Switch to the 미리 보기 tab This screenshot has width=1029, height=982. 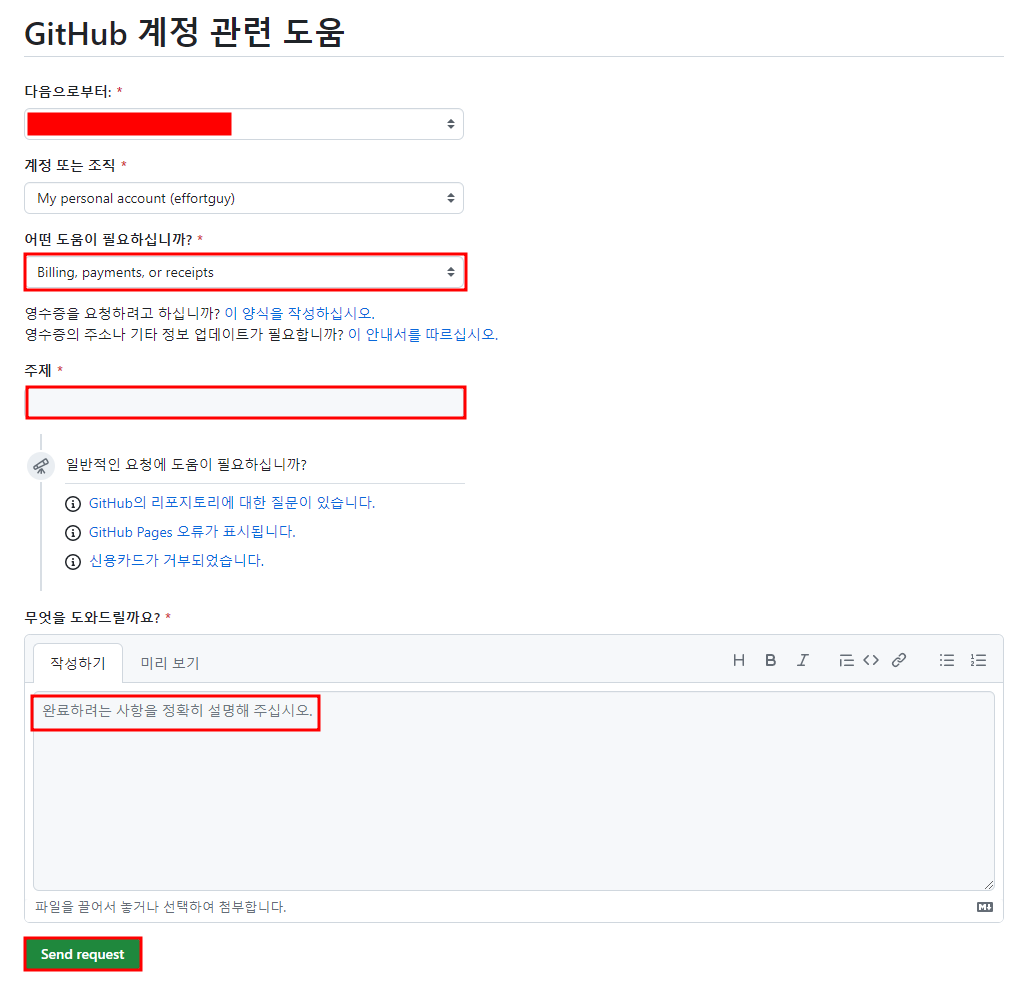click(170, 663)
